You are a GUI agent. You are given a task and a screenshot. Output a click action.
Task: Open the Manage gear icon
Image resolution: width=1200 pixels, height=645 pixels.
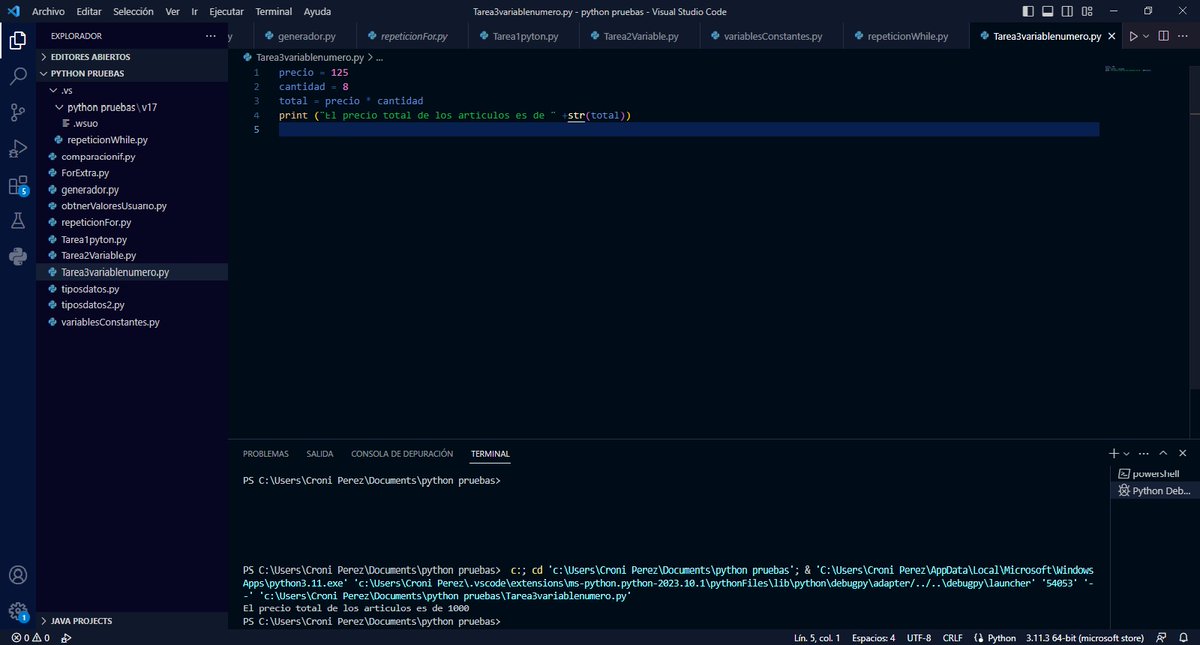[17, 611]
